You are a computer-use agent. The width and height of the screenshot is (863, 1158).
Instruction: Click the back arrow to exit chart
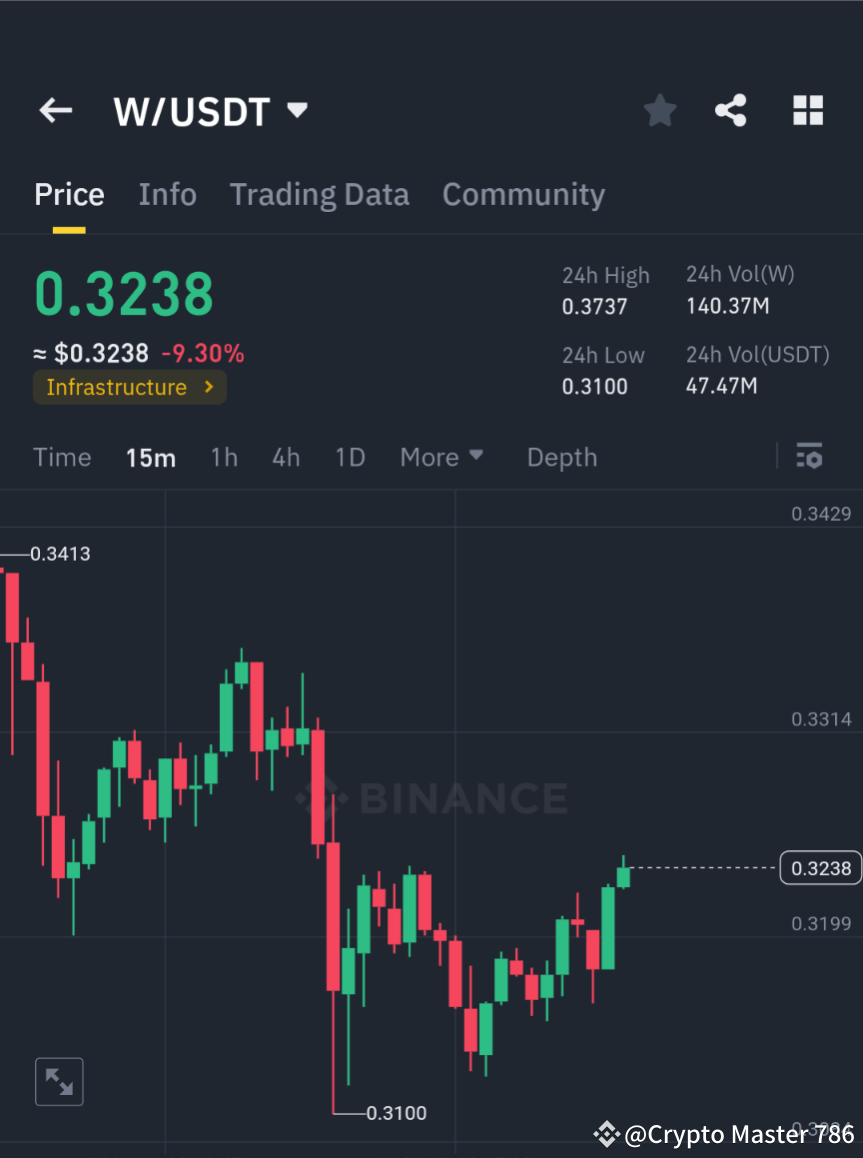tap(55, 111)
